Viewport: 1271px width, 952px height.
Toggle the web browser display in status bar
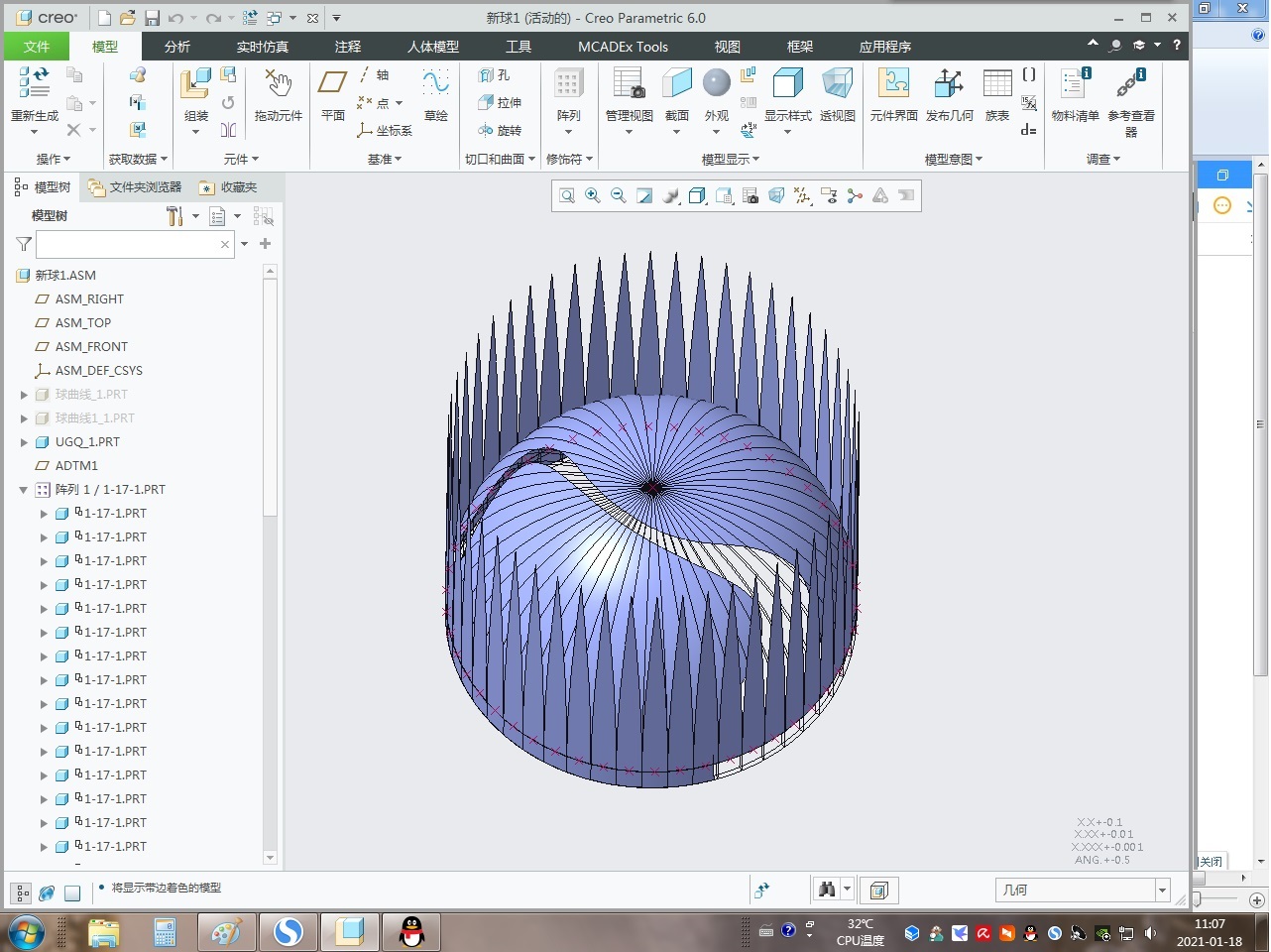coord(47,892)
